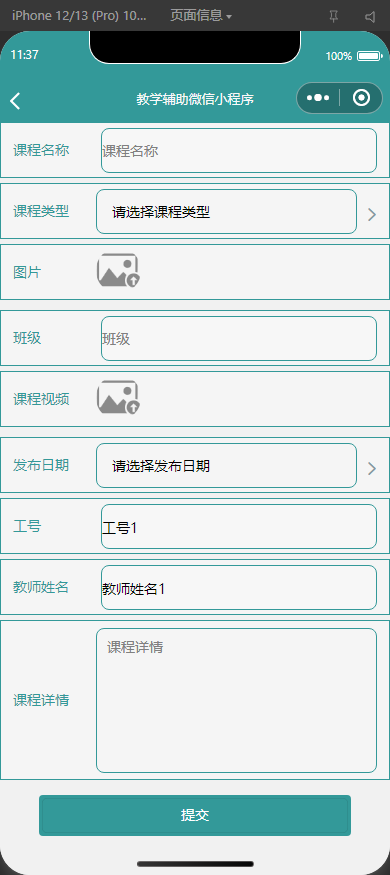Viewport: 390px width, 875px height.
Task: Upload an image in the 图片 row
Action: click(x=118, y=271)
